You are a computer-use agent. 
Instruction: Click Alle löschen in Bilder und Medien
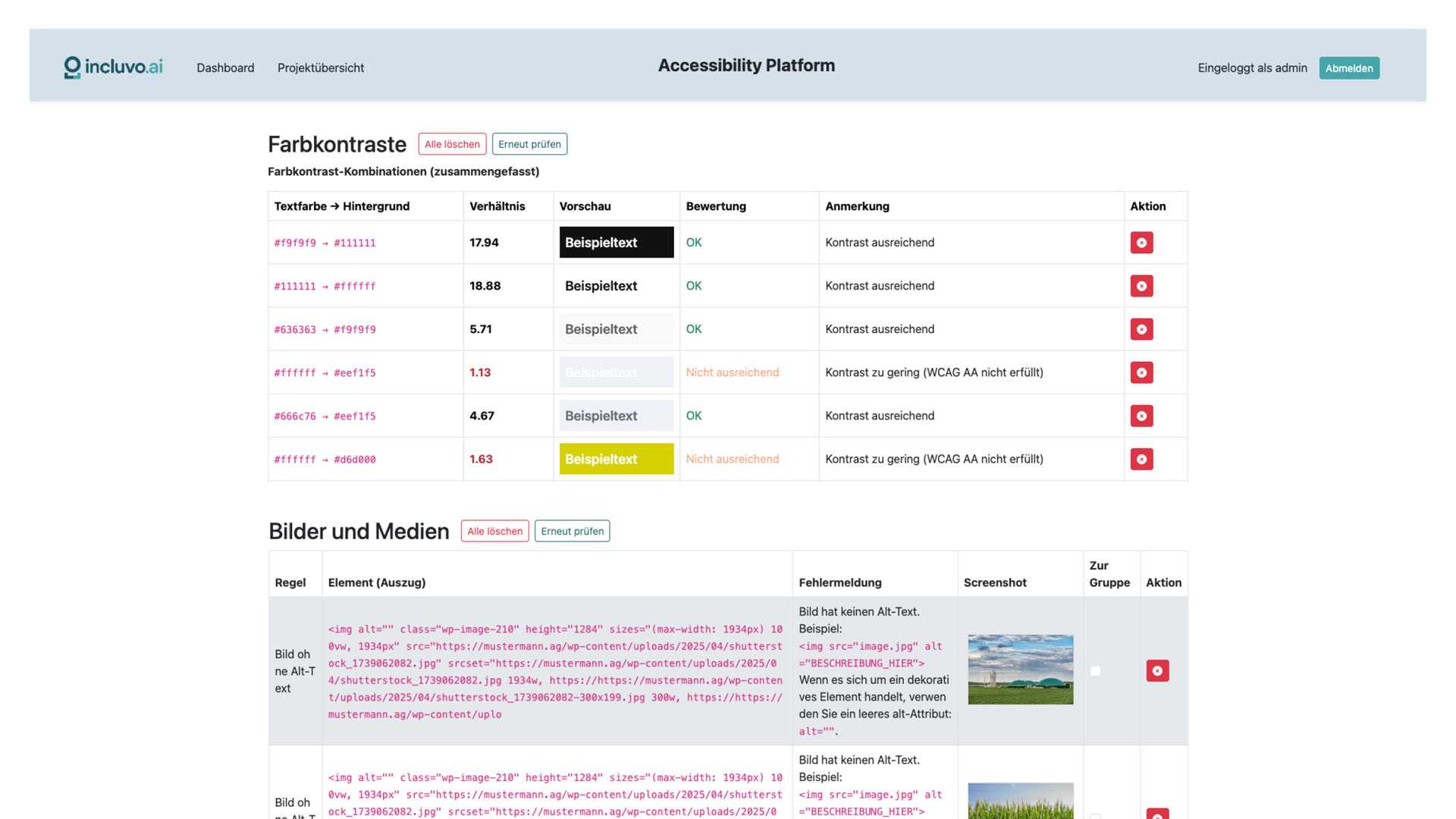[494, 531]
